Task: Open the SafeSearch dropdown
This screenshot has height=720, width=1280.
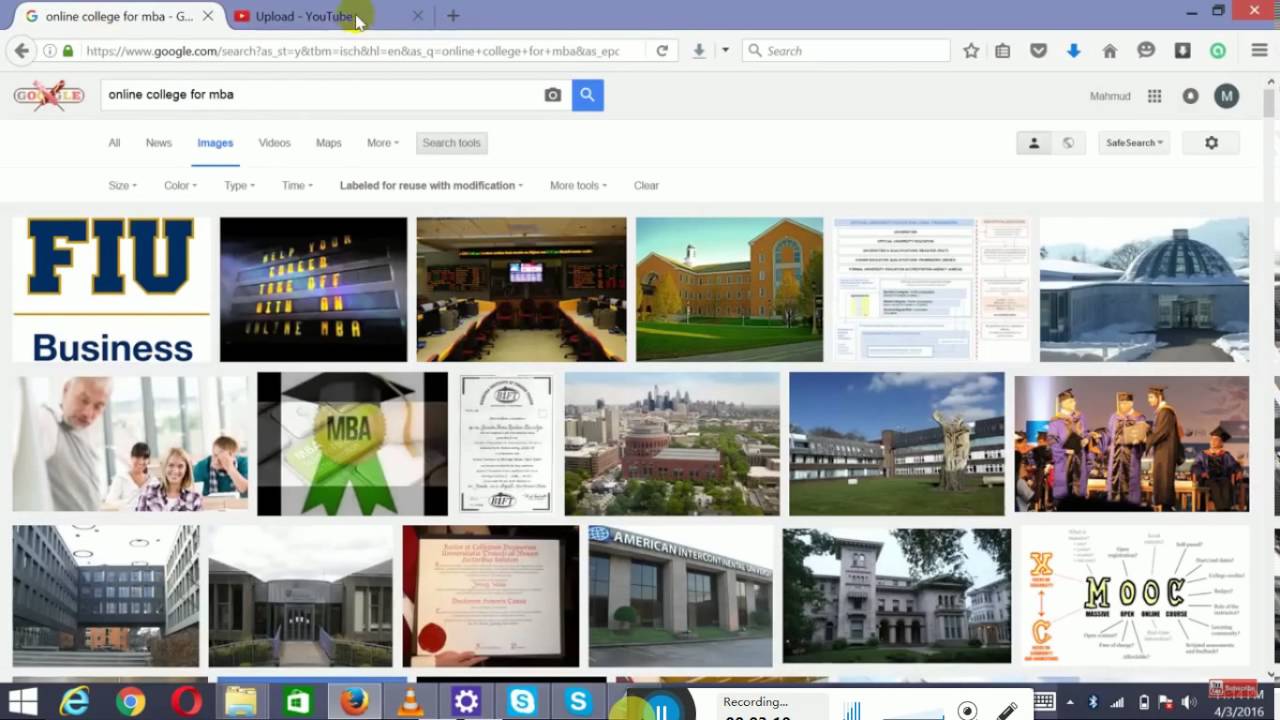Action: click(x=1134, y=143)
